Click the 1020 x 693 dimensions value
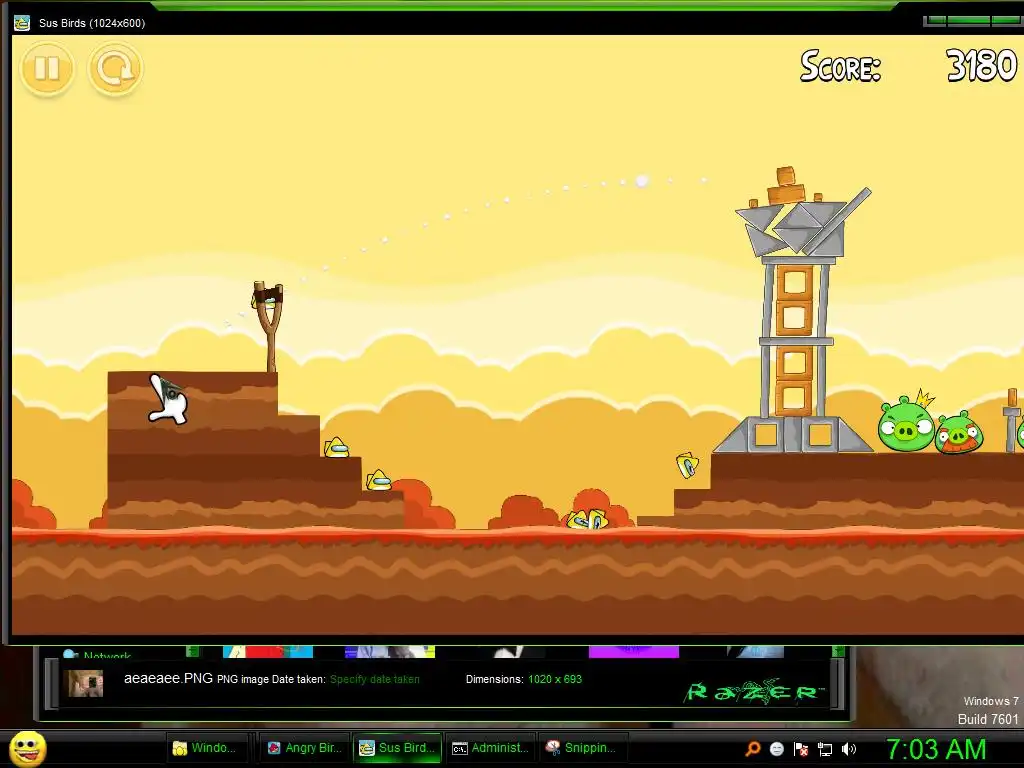Screen dimensions: 1024x768 (x=555, y=679)
